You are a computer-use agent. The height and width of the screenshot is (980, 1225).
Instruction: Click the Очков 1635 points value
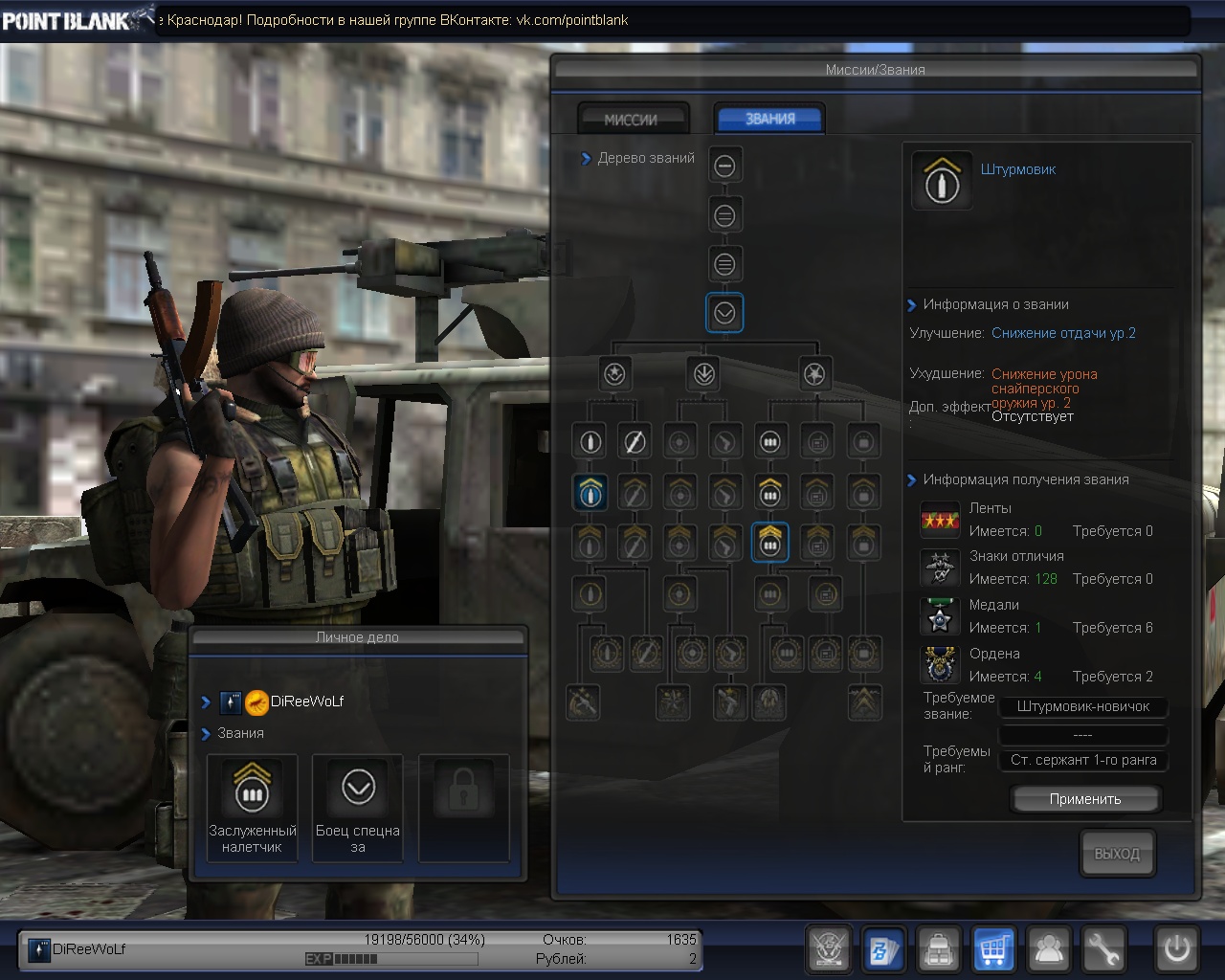681,940
